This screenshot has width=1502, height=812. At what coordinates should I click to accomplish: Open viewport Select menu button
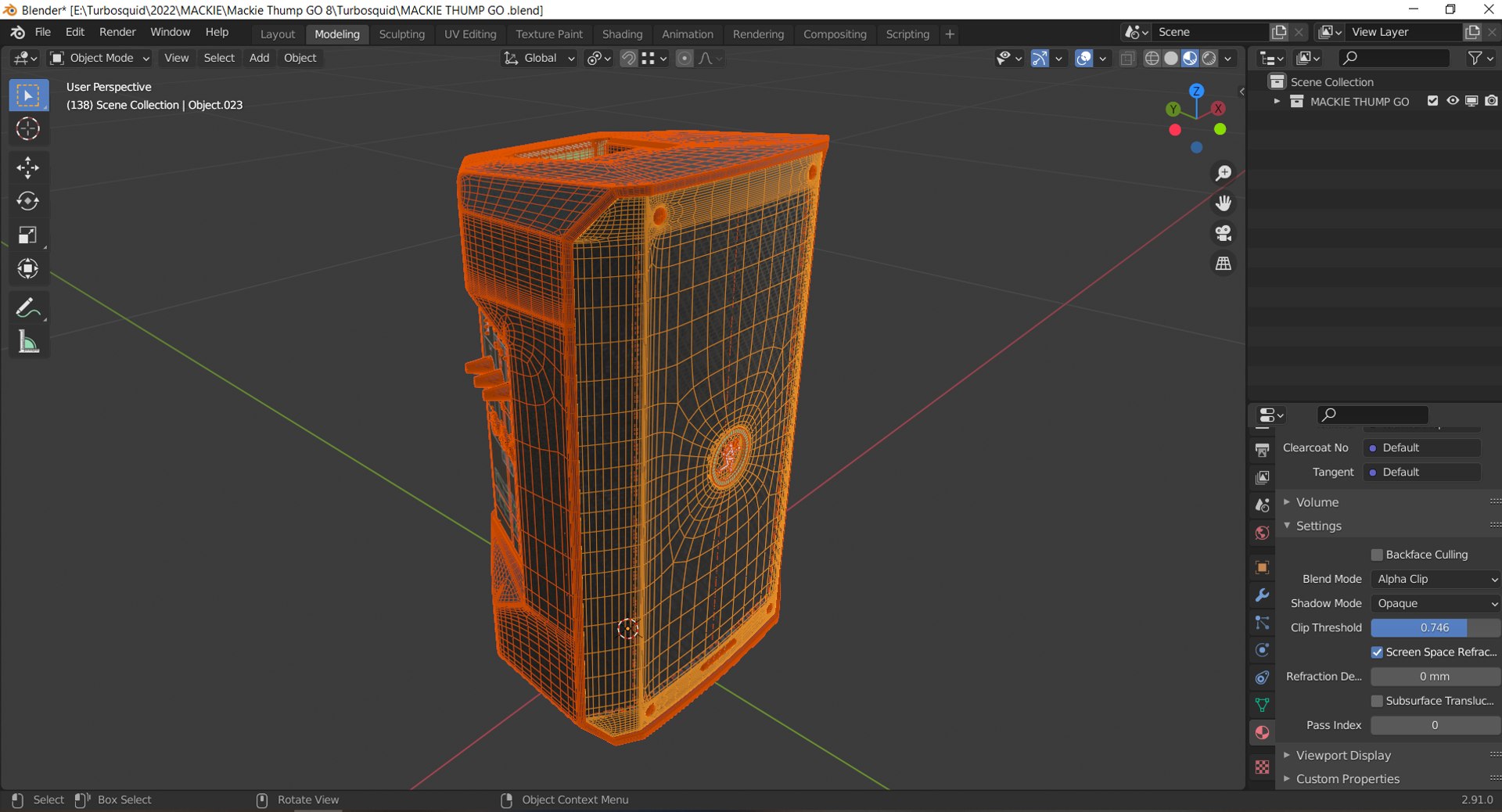(x=219, y=58)
